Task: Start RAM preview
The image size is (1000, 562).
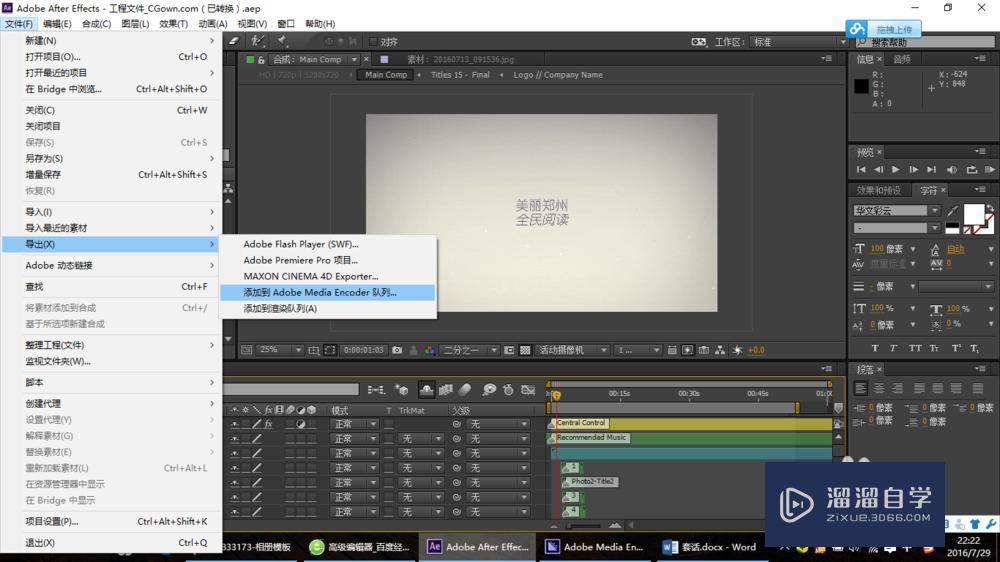Action: tap(989, 170)
